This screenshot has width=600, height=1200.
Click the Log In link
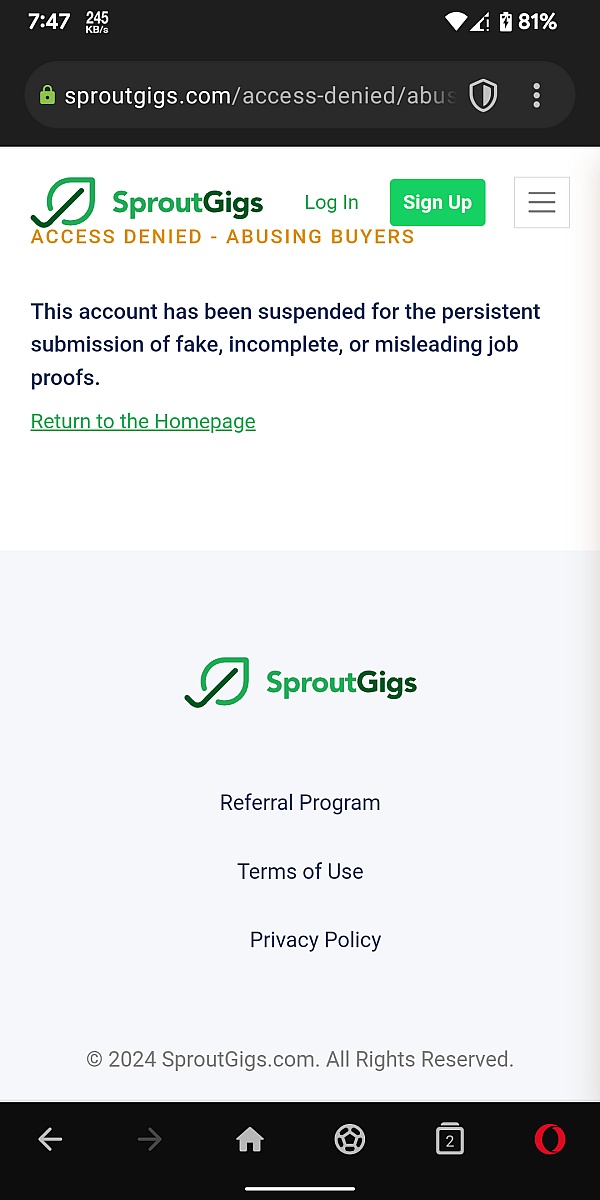pos(331,202)
